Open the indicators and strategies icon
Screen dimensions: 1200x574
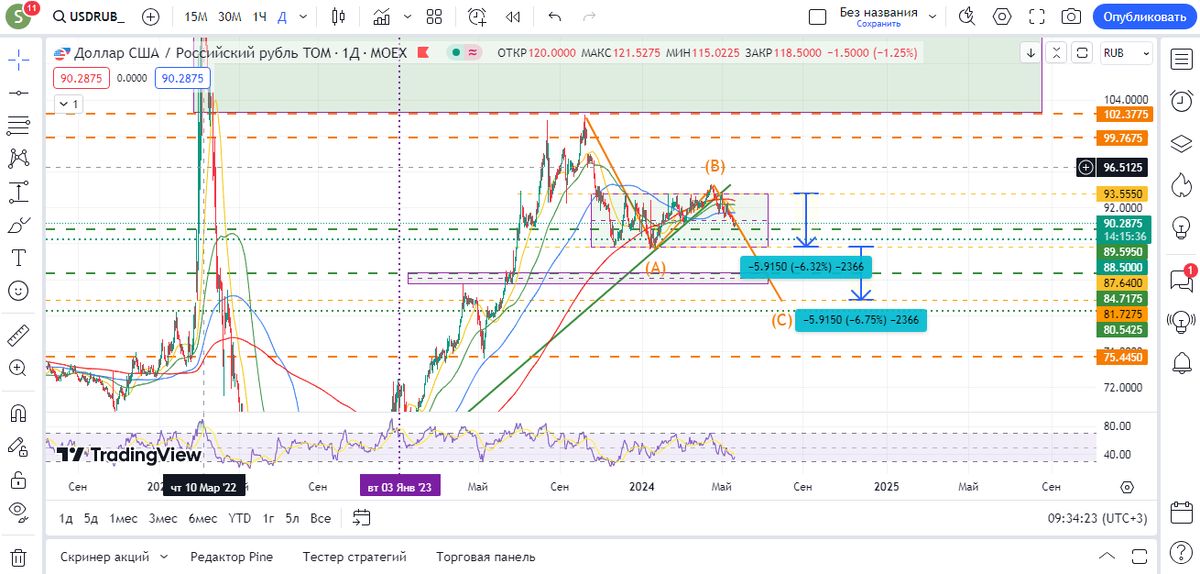381,17
